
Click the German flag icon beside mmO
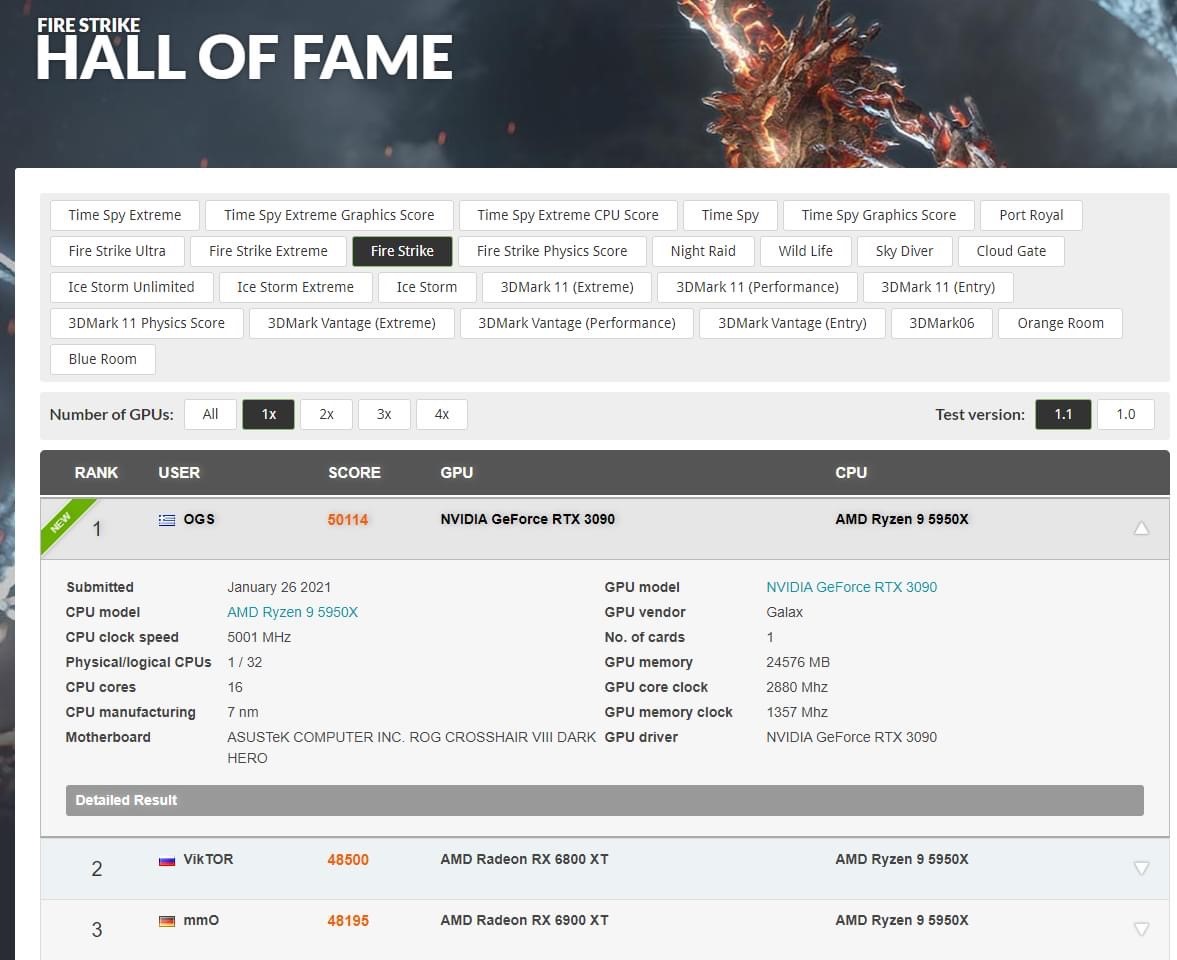[x=167, y=921]
